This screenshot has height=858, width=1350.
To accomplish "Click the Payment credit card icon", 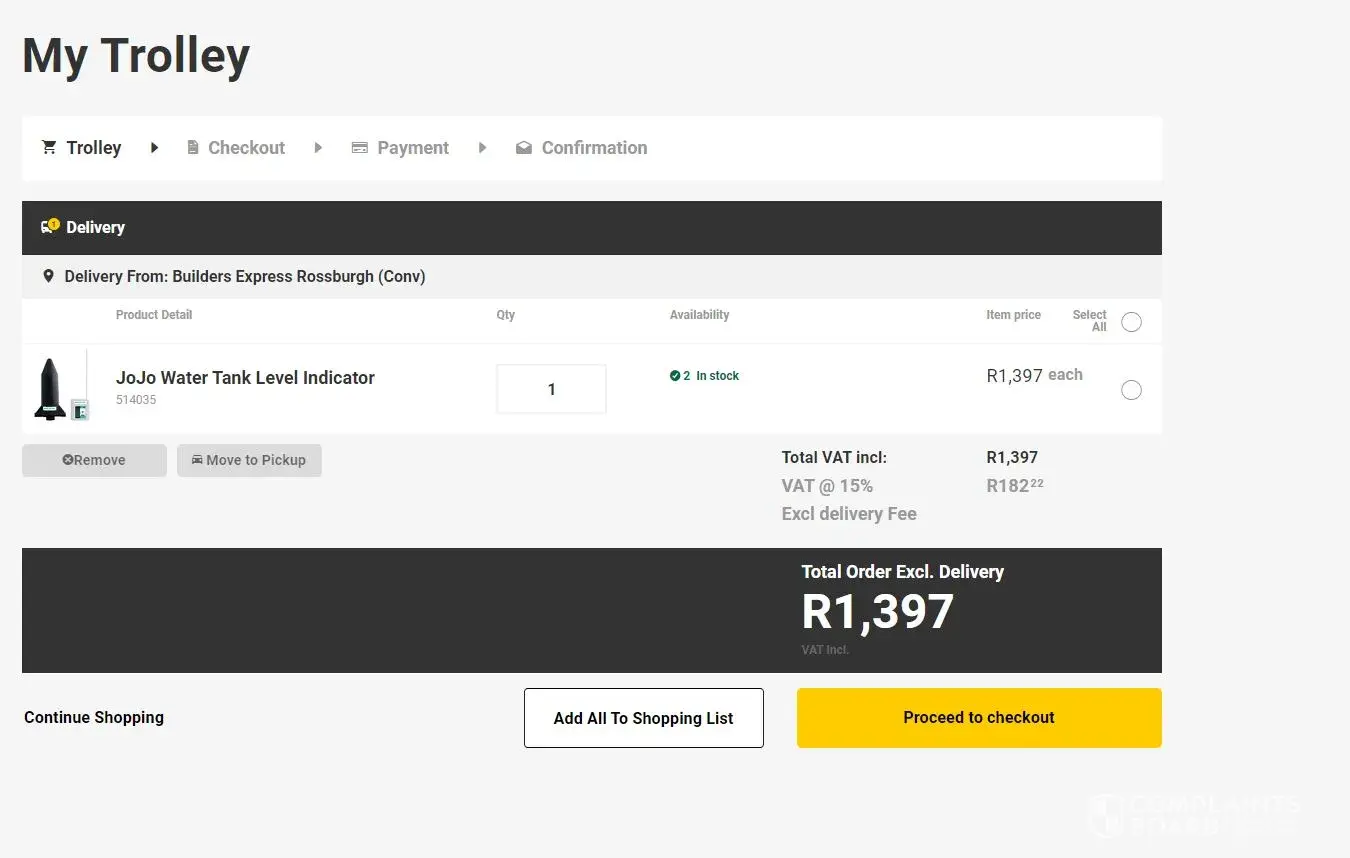I will click(360, 147).
